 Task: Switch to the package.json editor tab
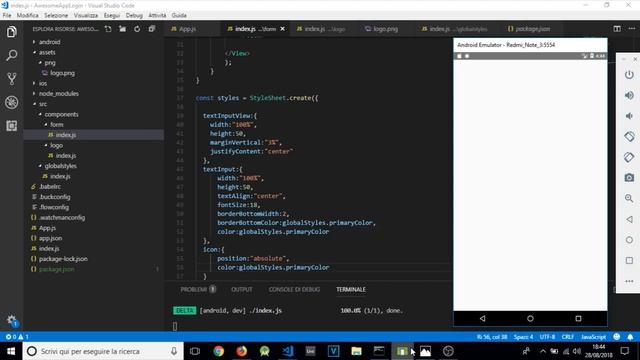click(532, 29)
